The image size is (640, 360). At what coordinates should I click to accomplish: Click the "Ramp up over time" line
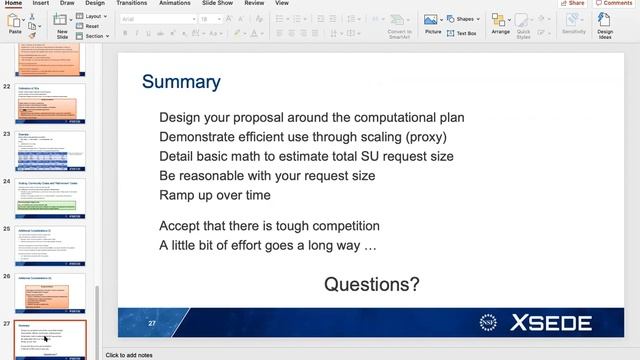click(x=215, y=195)
